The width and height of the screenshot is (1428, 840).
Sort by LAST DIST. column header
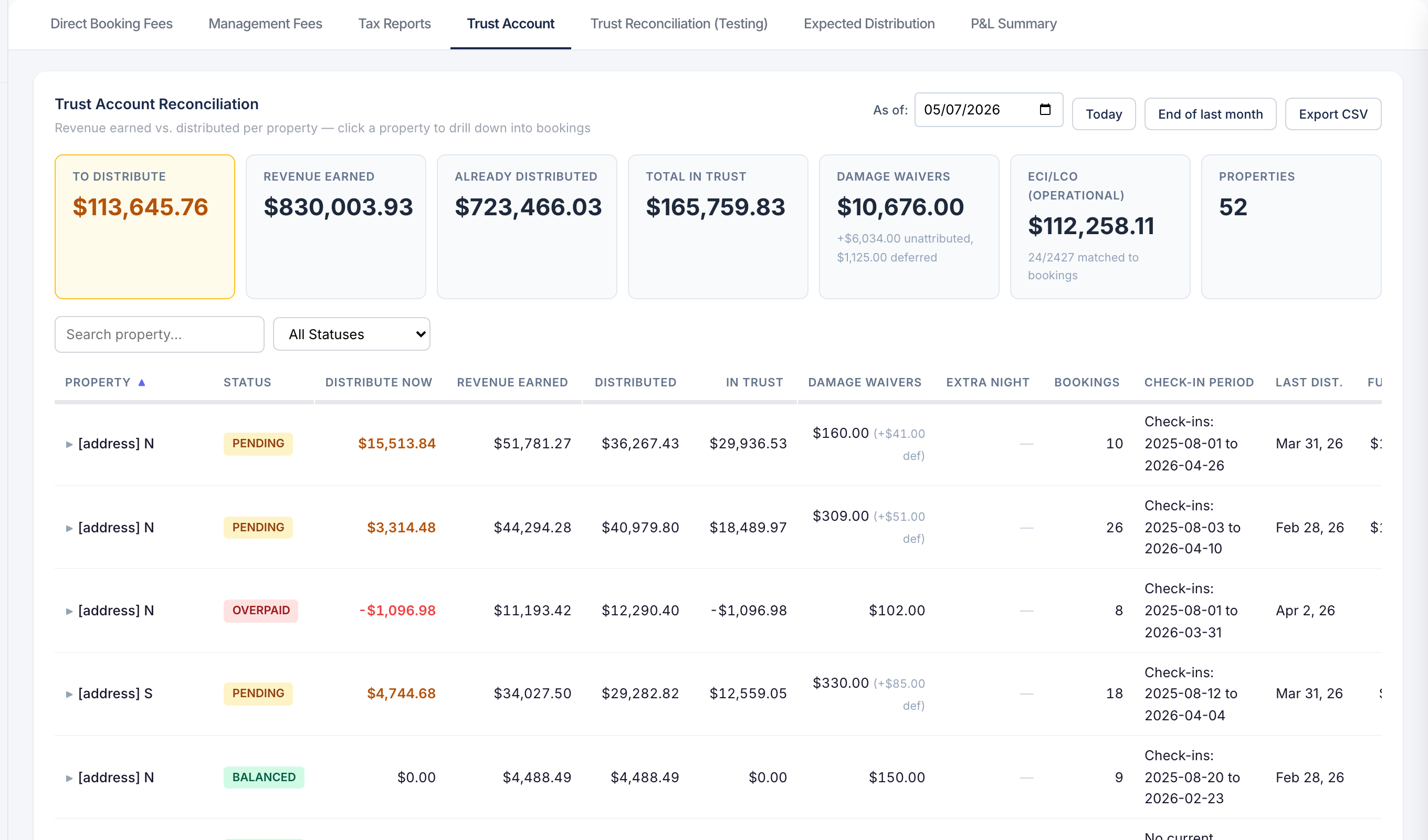1309,383
